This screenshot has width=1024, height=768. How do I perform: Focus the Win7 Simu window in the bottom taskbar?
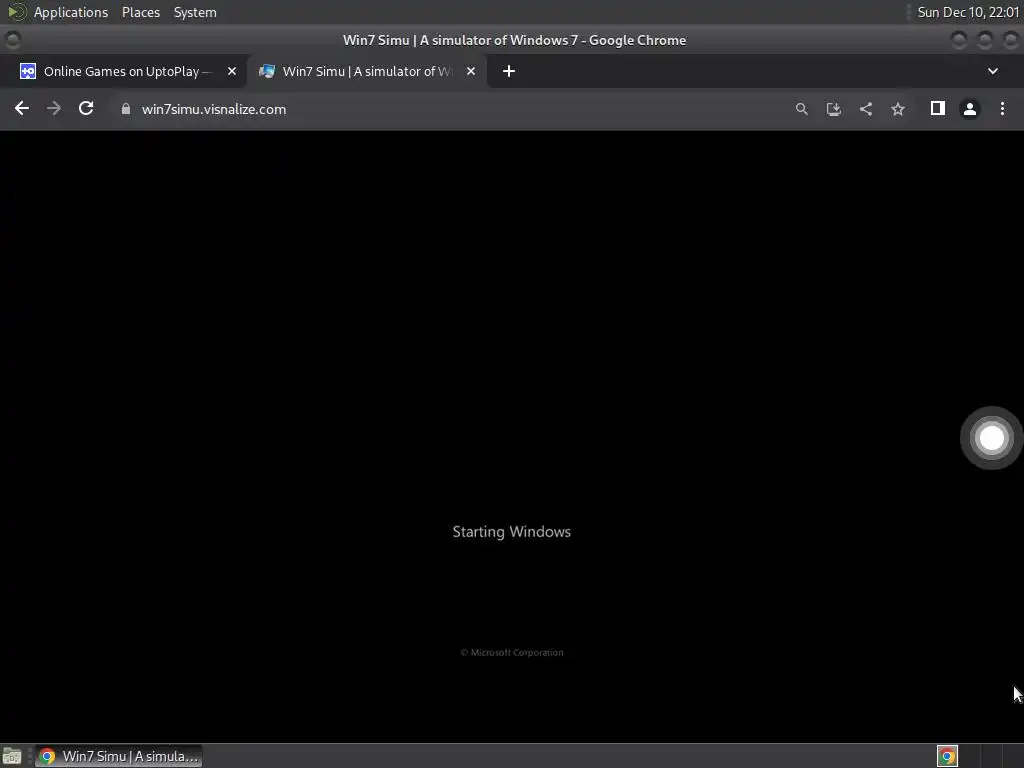[x=118, y=756]
